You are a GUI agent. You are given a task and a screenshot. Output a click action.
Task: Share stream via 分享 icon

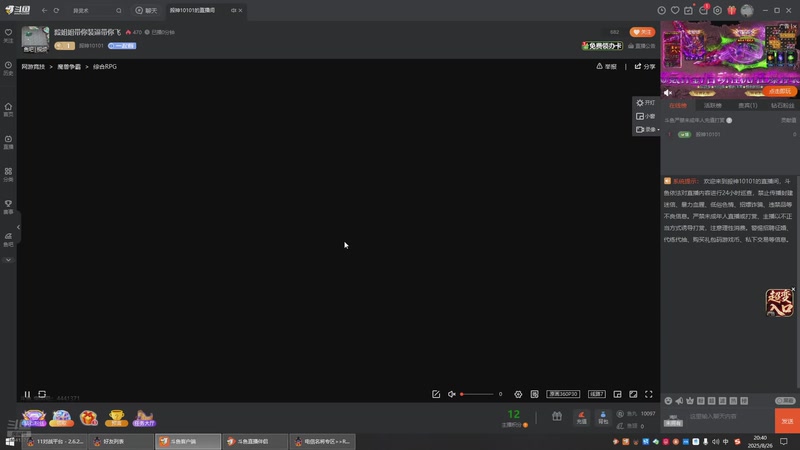point(645,66)
